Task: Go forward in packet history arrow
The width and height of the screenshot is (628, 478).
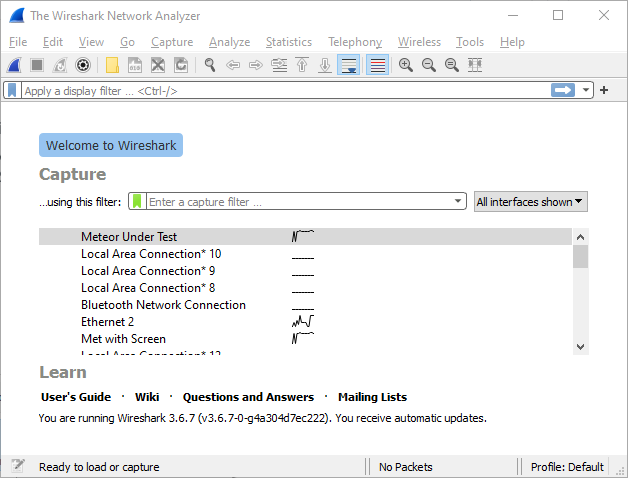Action: coord(256,65)
